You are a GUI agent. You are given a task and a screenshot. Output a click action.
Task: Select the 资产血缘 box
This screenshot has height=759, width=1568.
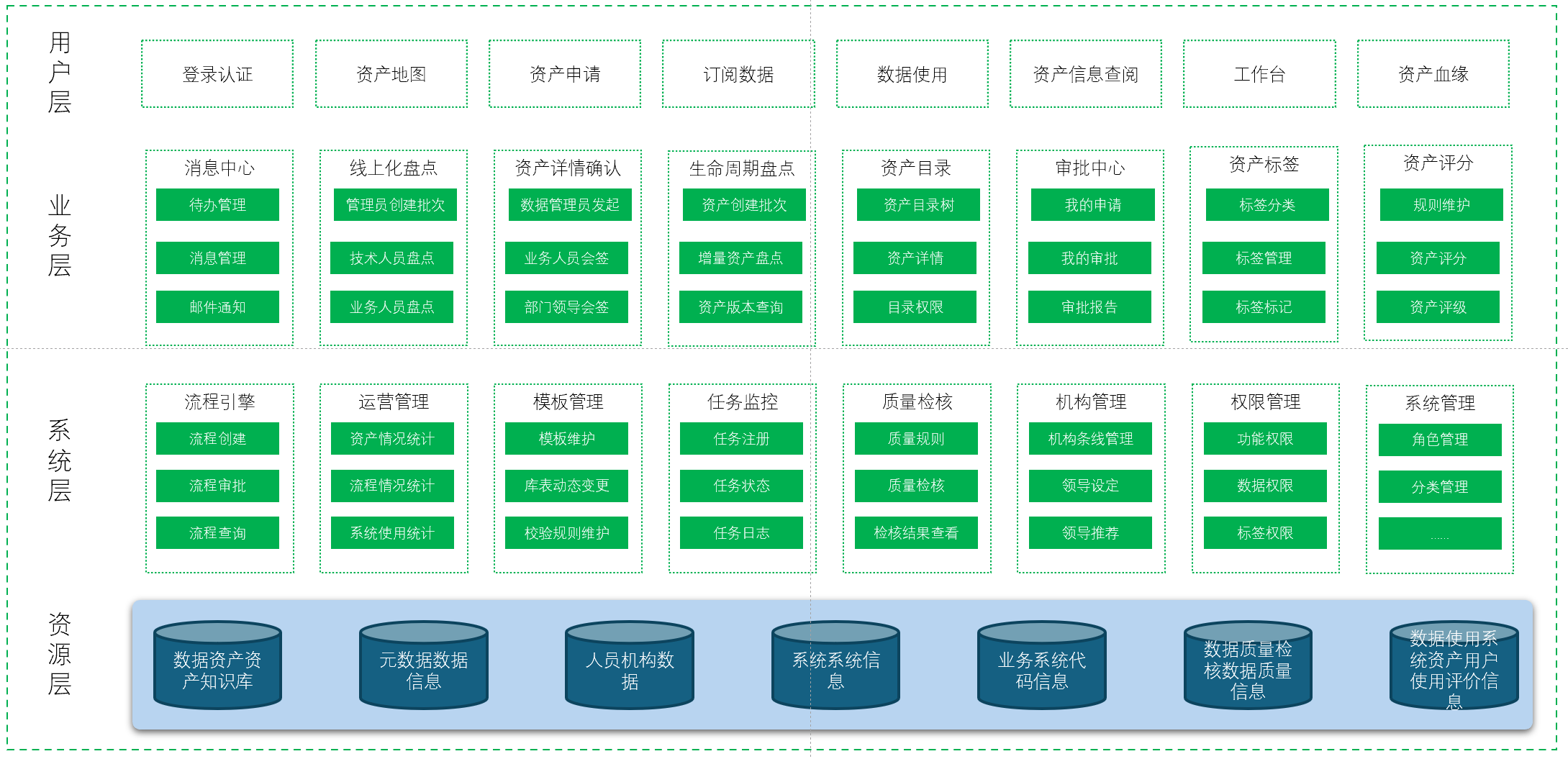(x=1433, y=74)
